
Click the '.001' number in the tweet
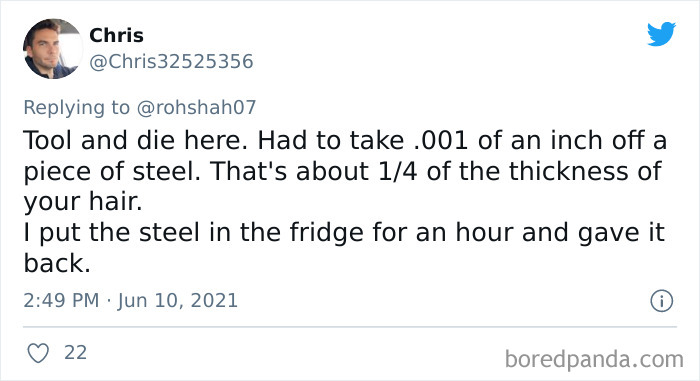(x=441, y=141)
